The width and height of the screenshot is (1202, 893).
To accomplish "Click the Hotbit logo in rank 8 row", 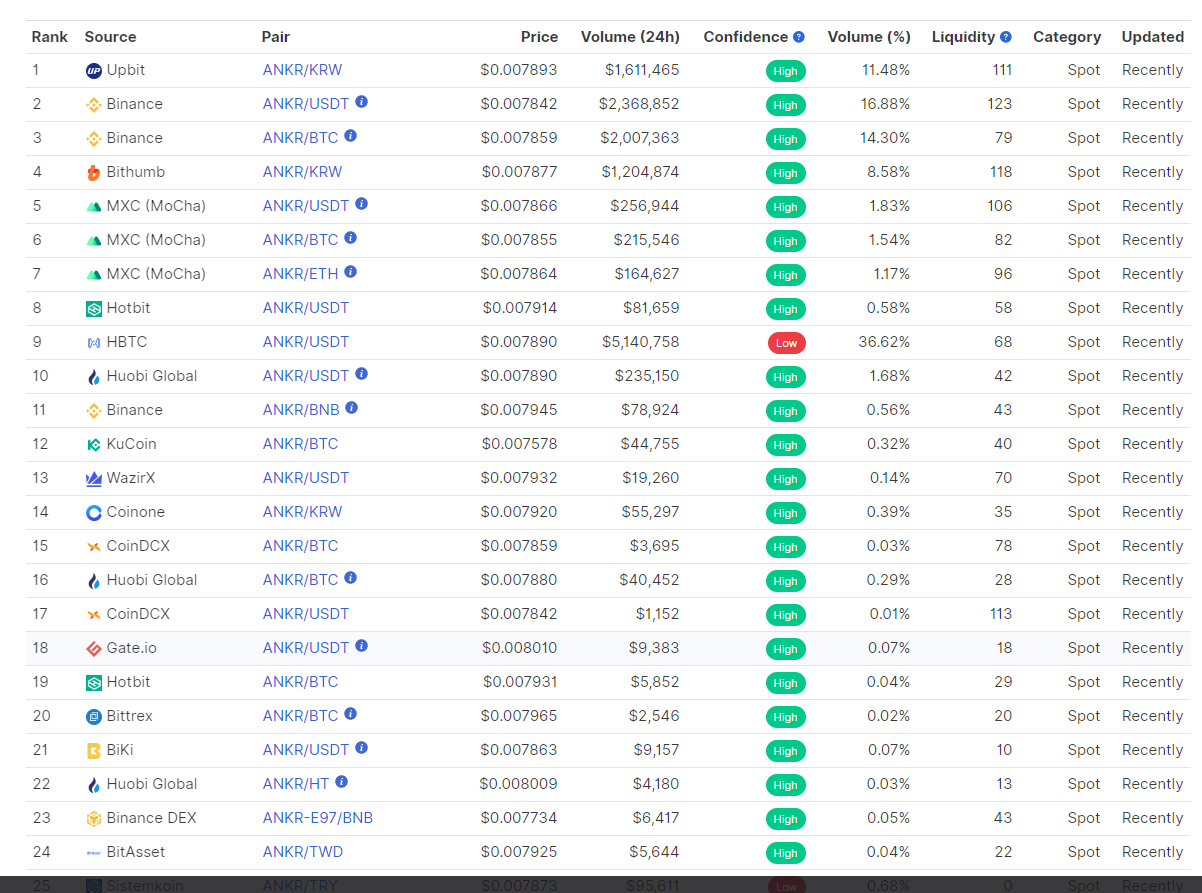I will tap(94, 309).
